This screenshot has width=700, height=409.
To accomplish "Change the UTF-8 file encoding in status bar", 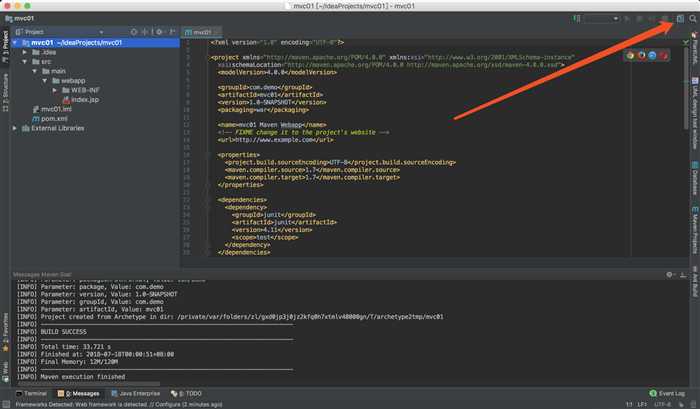I will (662, 405).
